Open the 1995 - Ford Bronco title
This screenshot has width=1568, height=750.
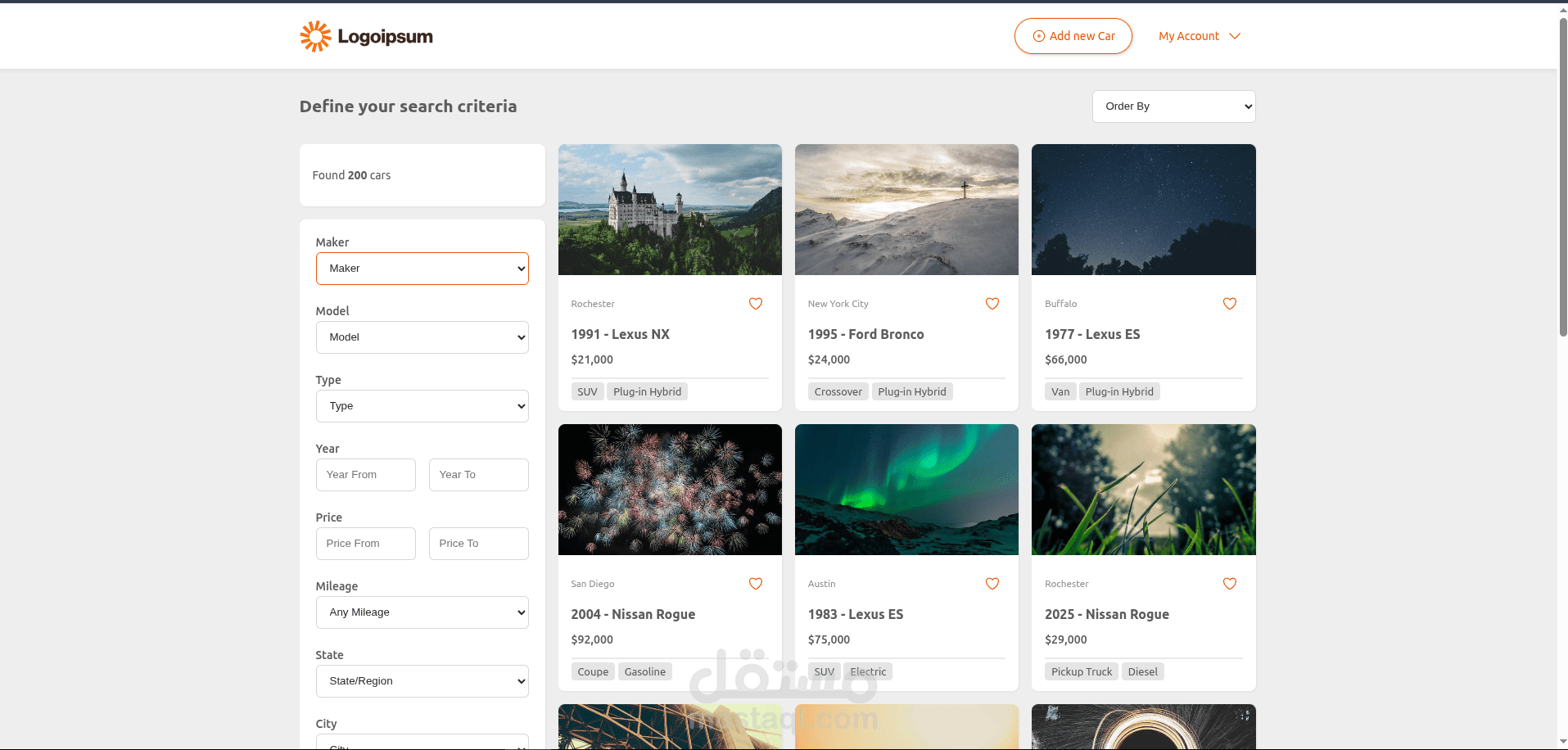(866, 334)
